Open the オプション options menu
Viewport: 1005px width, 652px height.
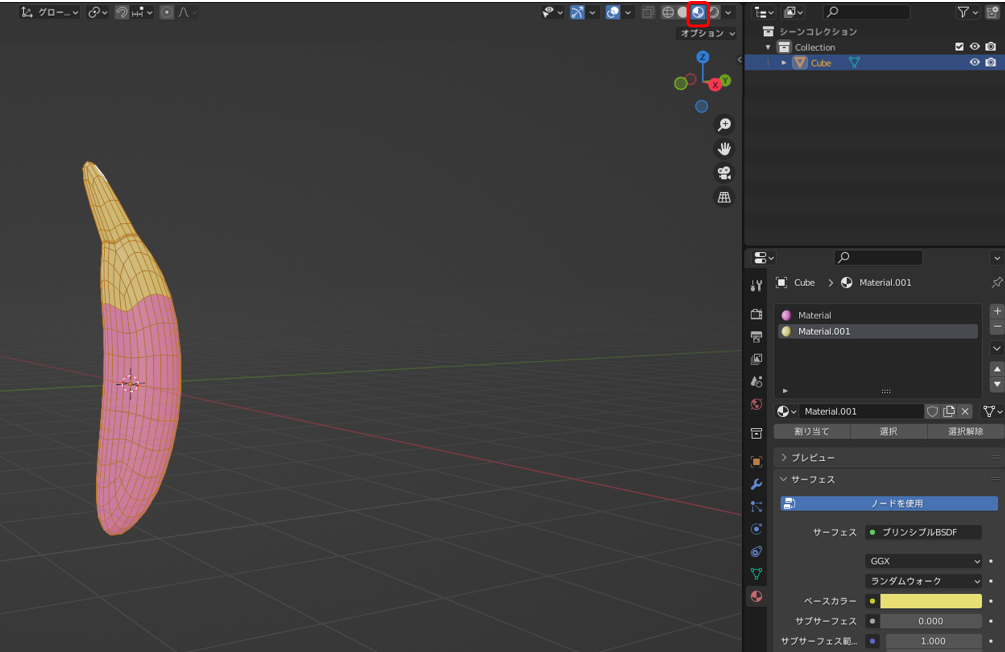coord(708,33)
